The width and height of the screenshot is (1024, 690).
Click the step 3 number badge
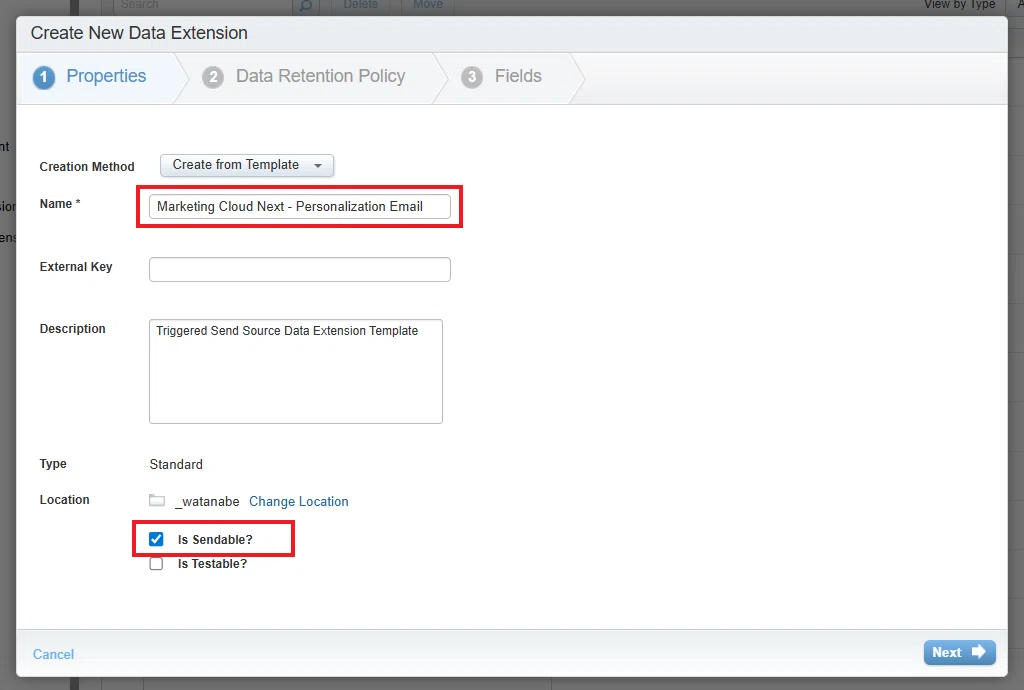pos(472,77)
